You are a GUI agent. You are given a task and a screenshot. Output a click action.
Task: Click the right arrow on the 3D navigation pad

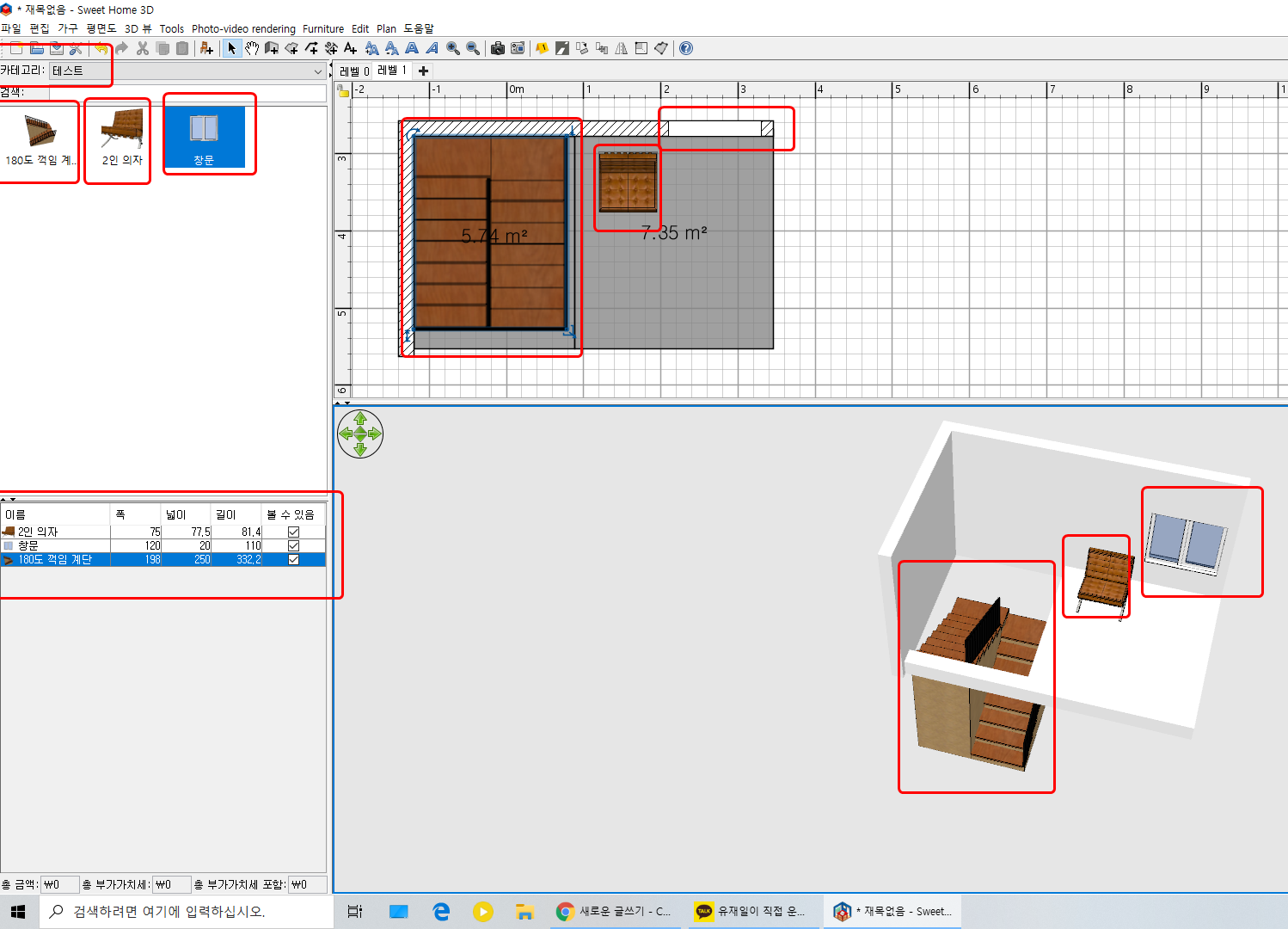(374, 434)
